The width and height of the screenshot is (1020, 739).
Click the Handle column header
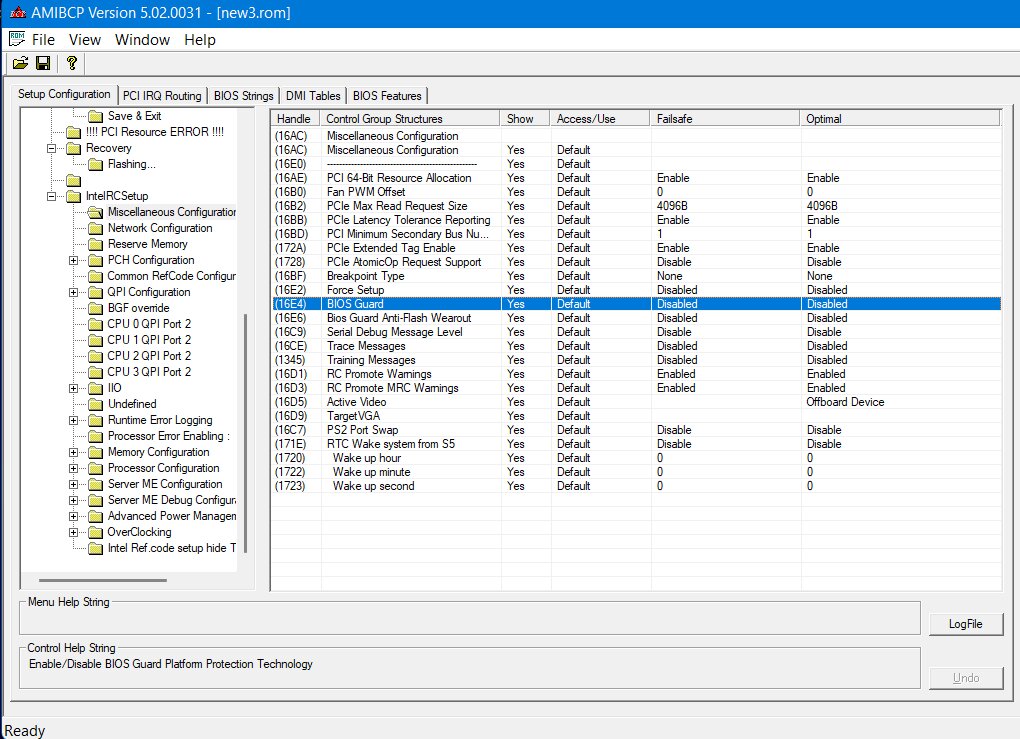click(295, 118)
